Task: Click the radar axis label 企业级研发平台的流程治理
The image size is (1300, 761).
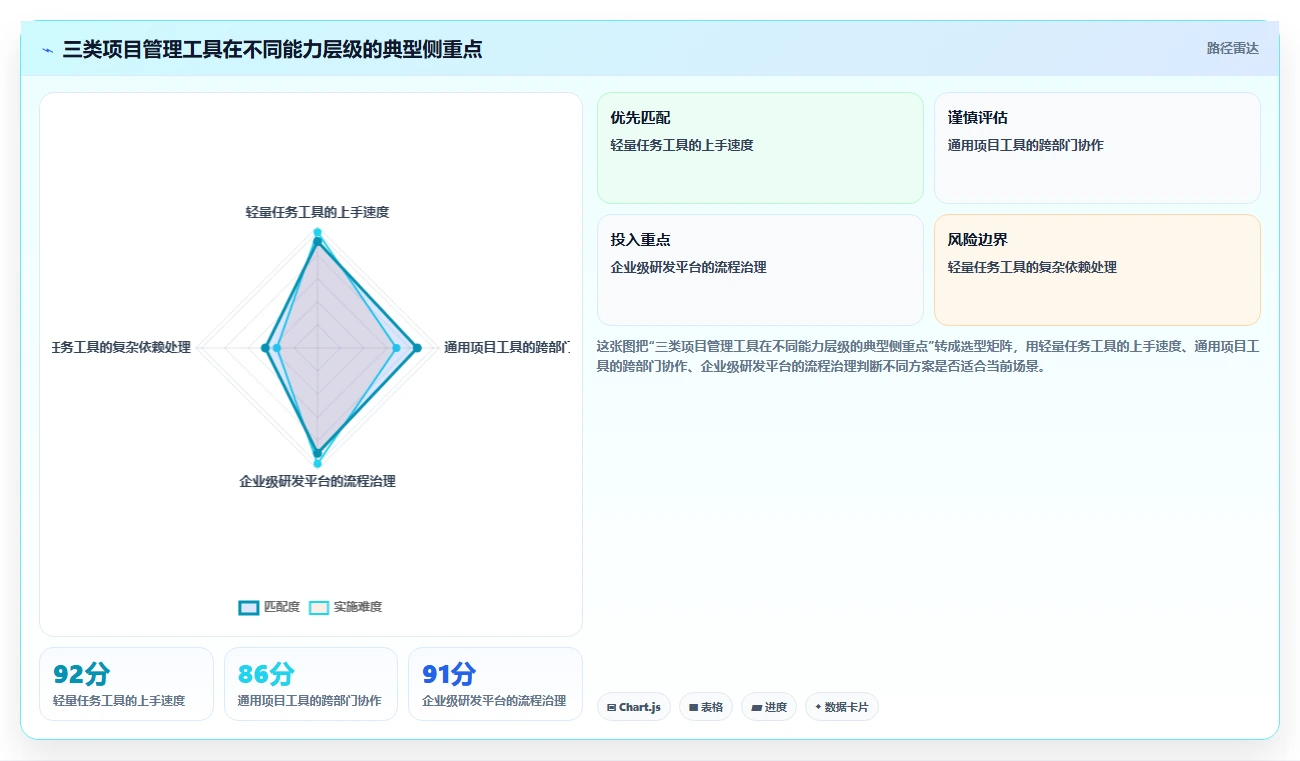Action: [317, 481]
